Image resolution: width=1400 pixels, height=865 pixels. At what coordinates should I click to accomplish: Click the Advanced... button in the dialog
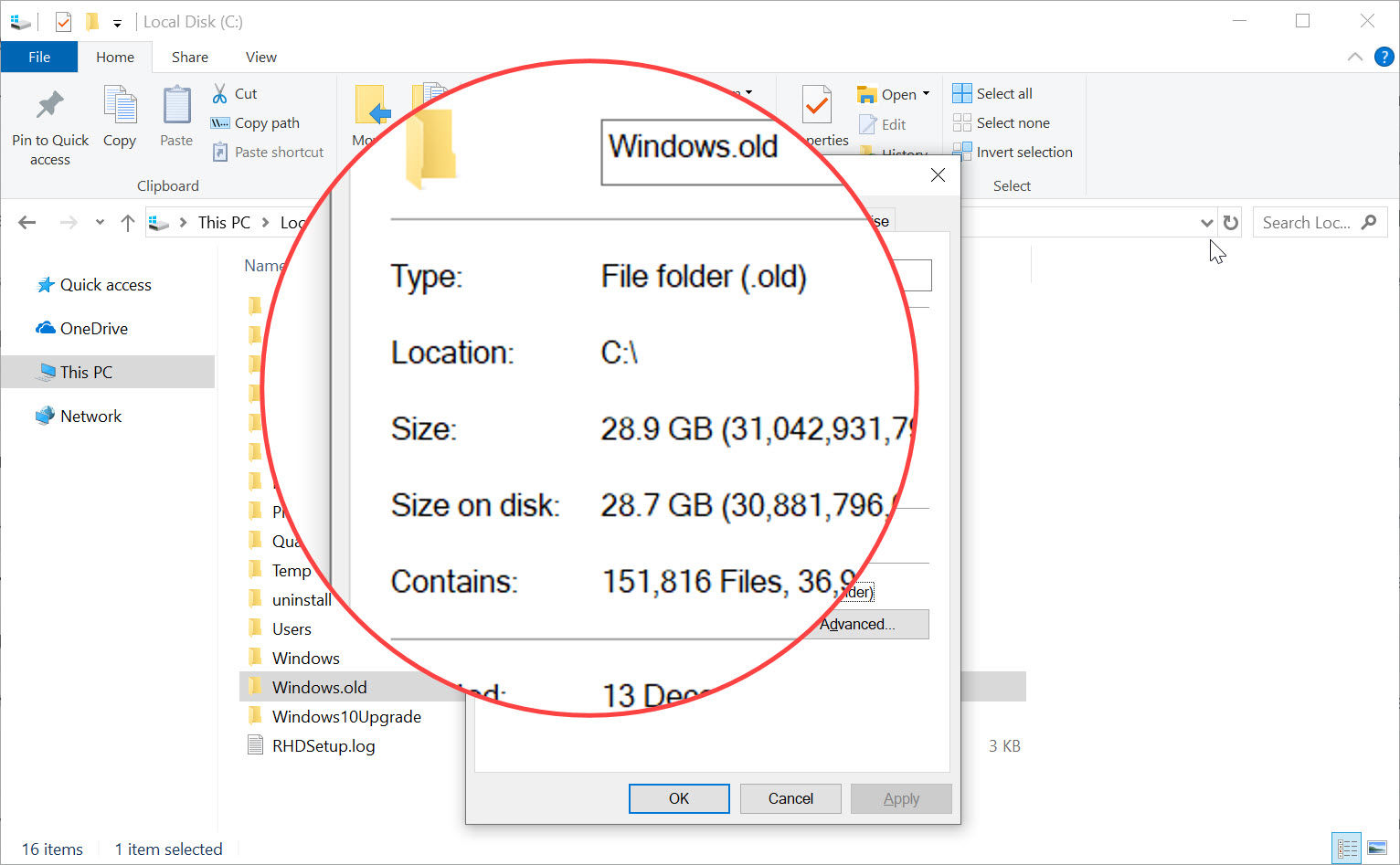point(864,624)
